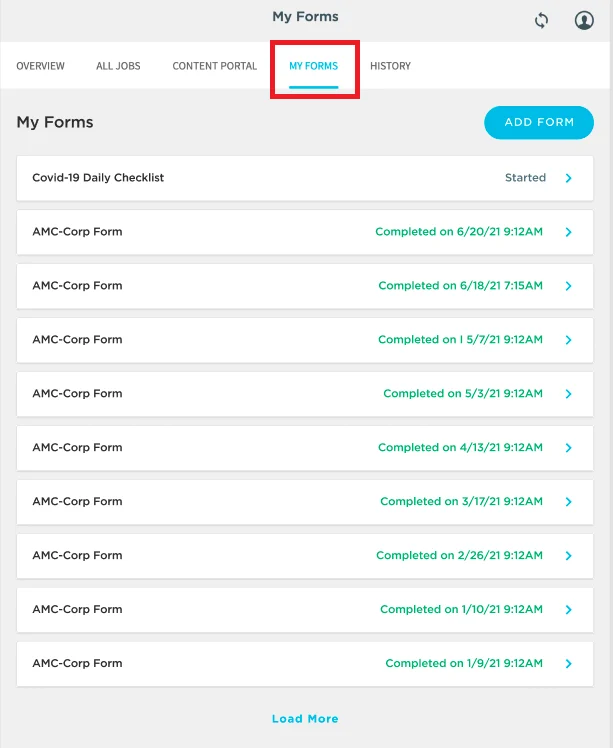
Task: Click chevron for 5/3/21 form
Action: click(x=568, y=394)
